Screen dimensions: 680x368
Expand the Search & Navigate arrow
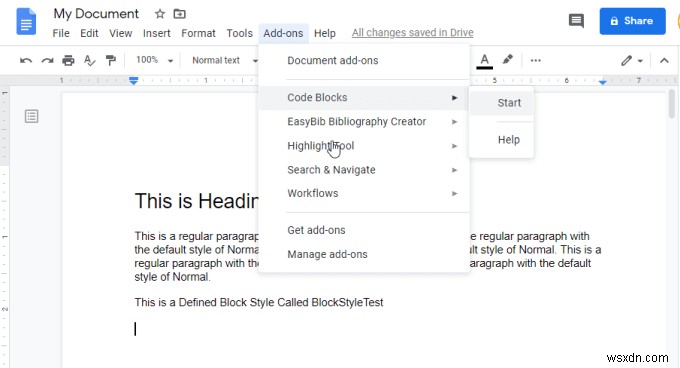point(454,170)
